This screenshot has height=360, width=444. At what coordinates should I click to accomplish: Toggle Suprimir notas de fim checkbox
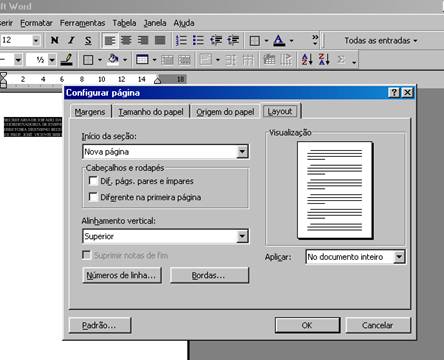tap(86, 255)
